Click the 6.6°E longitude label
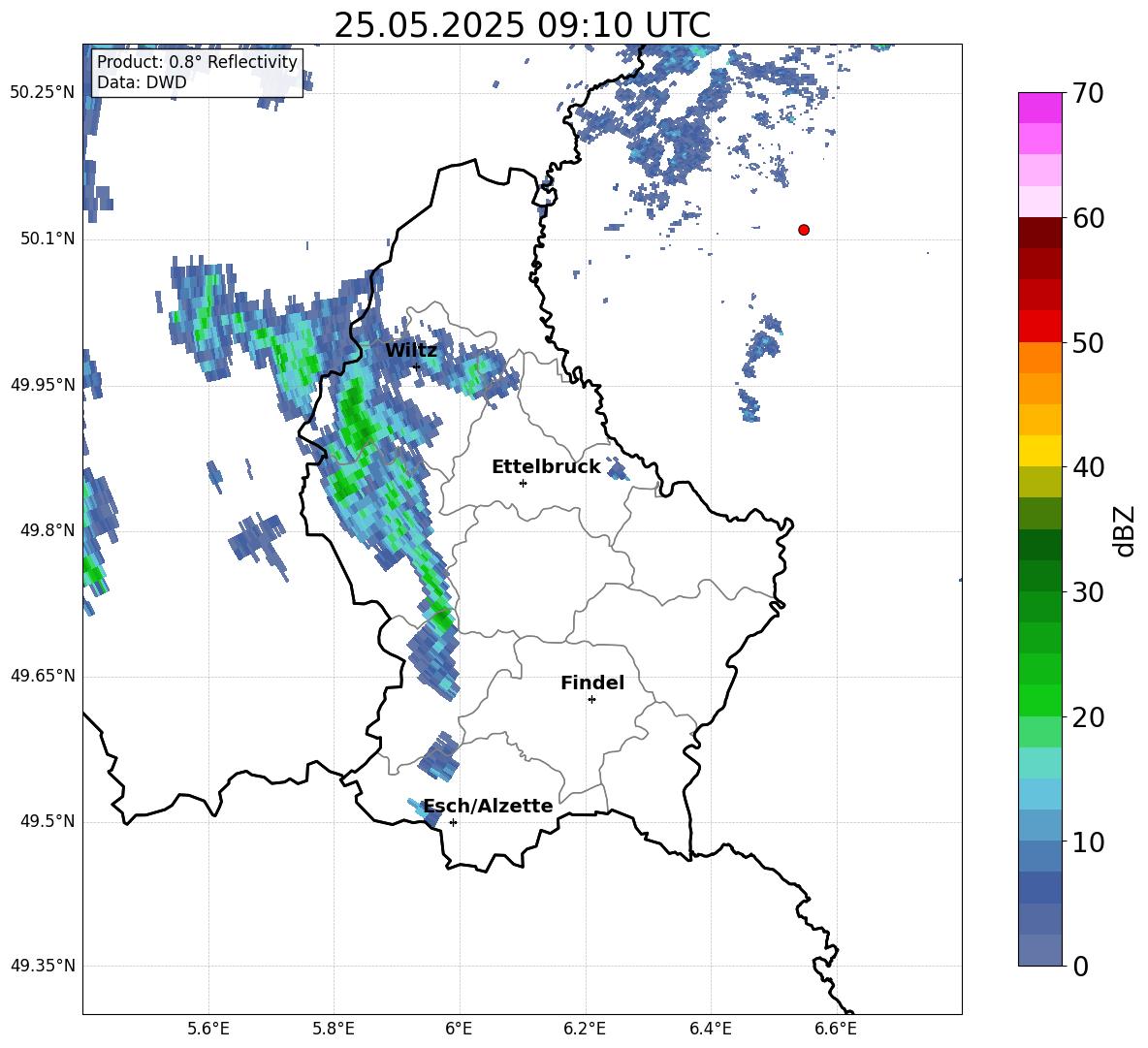 [x=836, y=1029]
